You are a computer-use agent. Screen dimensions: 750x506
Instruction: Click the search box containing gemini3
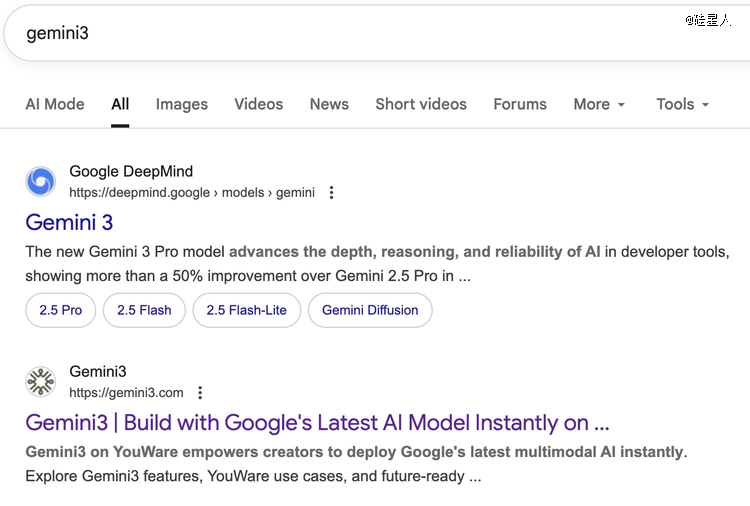[x=300, y=33]
